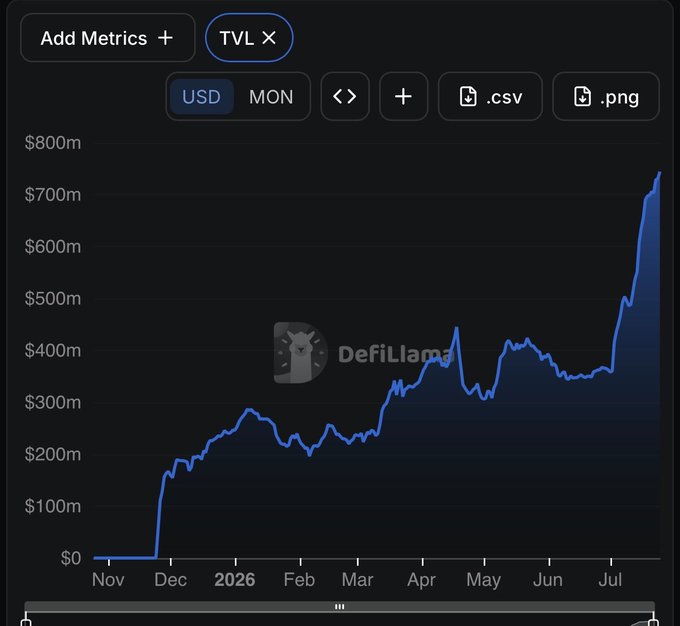The width and height of the screenshot is (680, 626).
Task: Switch chart denomination to MON
Action: [271, 97]
